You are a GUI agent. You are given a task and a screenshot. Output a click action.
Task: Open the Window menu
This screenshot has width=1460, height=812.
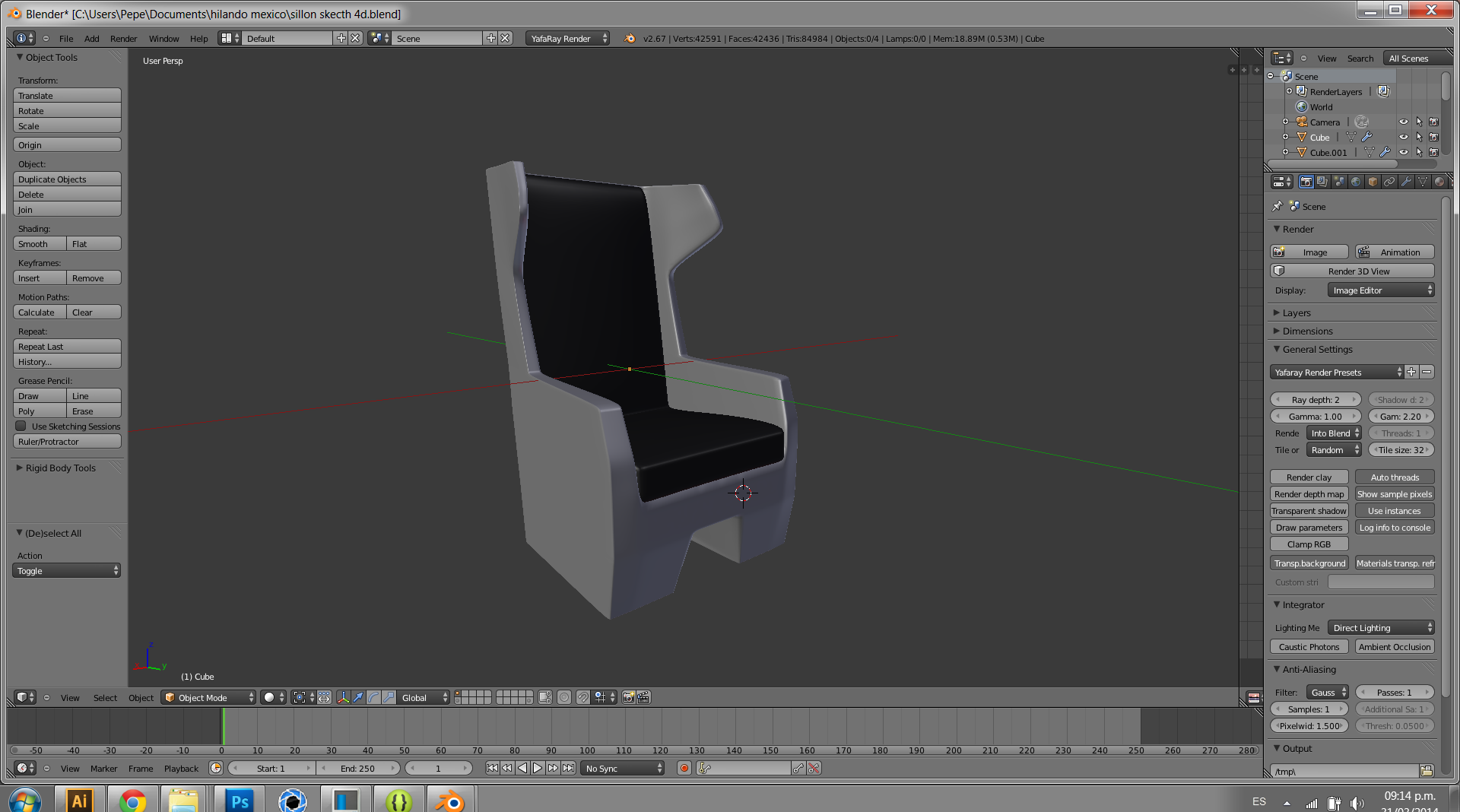pyautogui.click(x=163, y=38)
